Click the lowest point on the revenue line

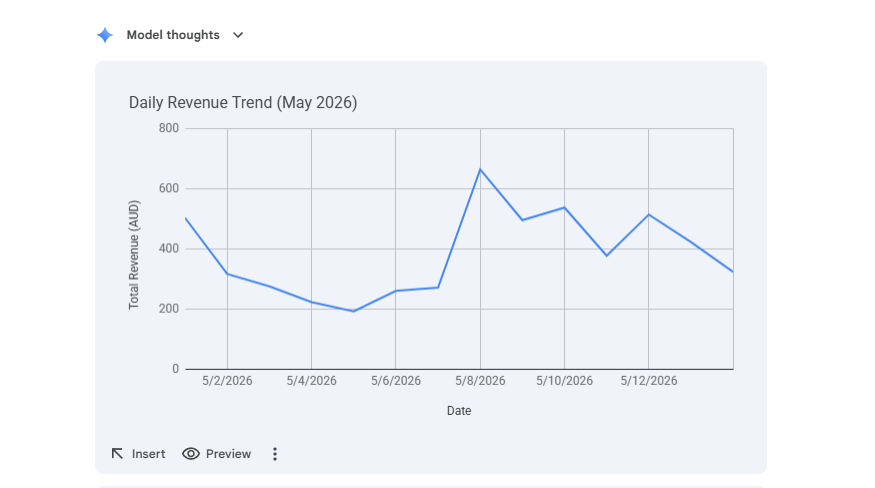click(353, 311)
